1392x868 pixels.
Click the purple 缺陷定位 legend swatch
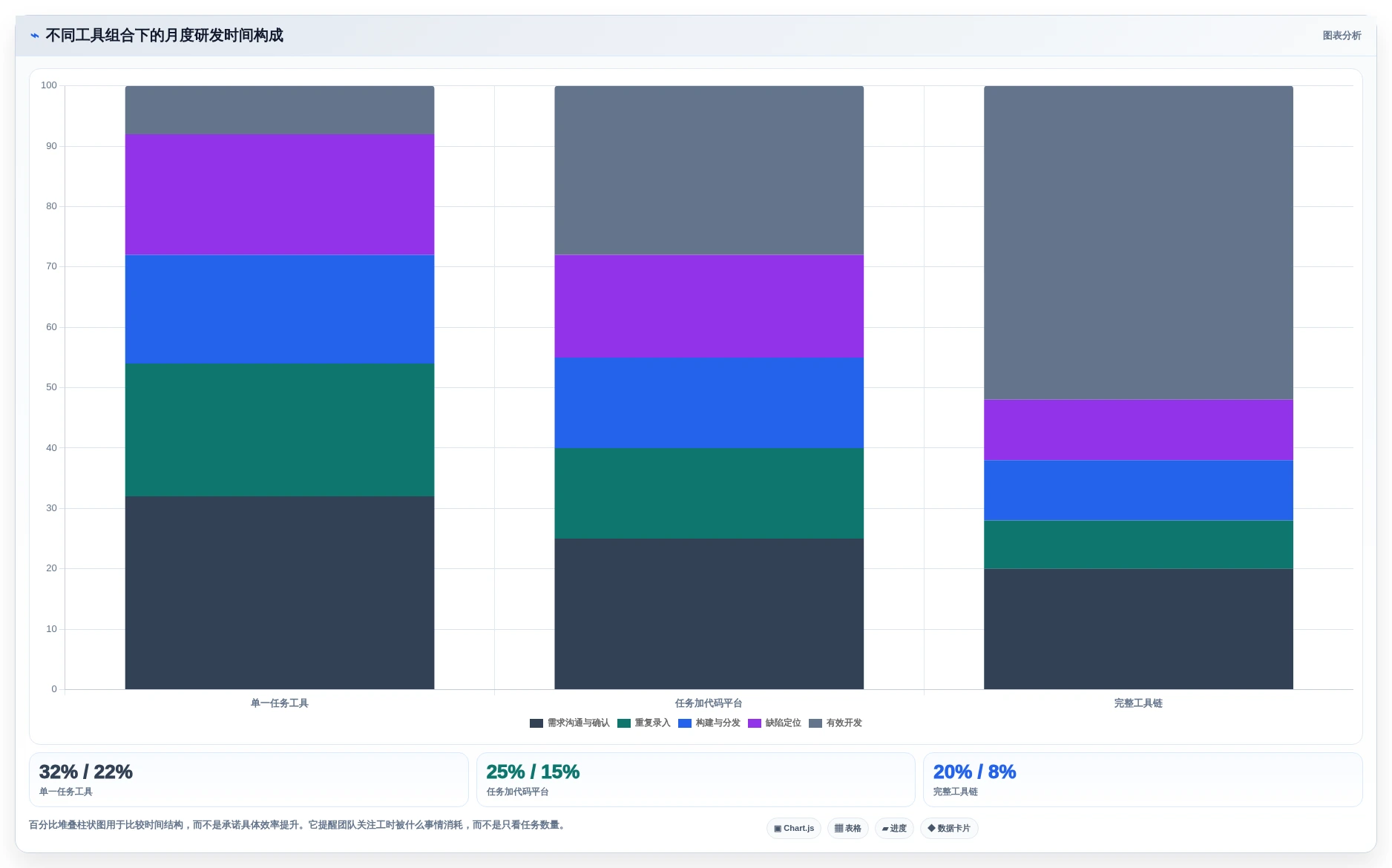pyautogui.click(x=755, y=723)
